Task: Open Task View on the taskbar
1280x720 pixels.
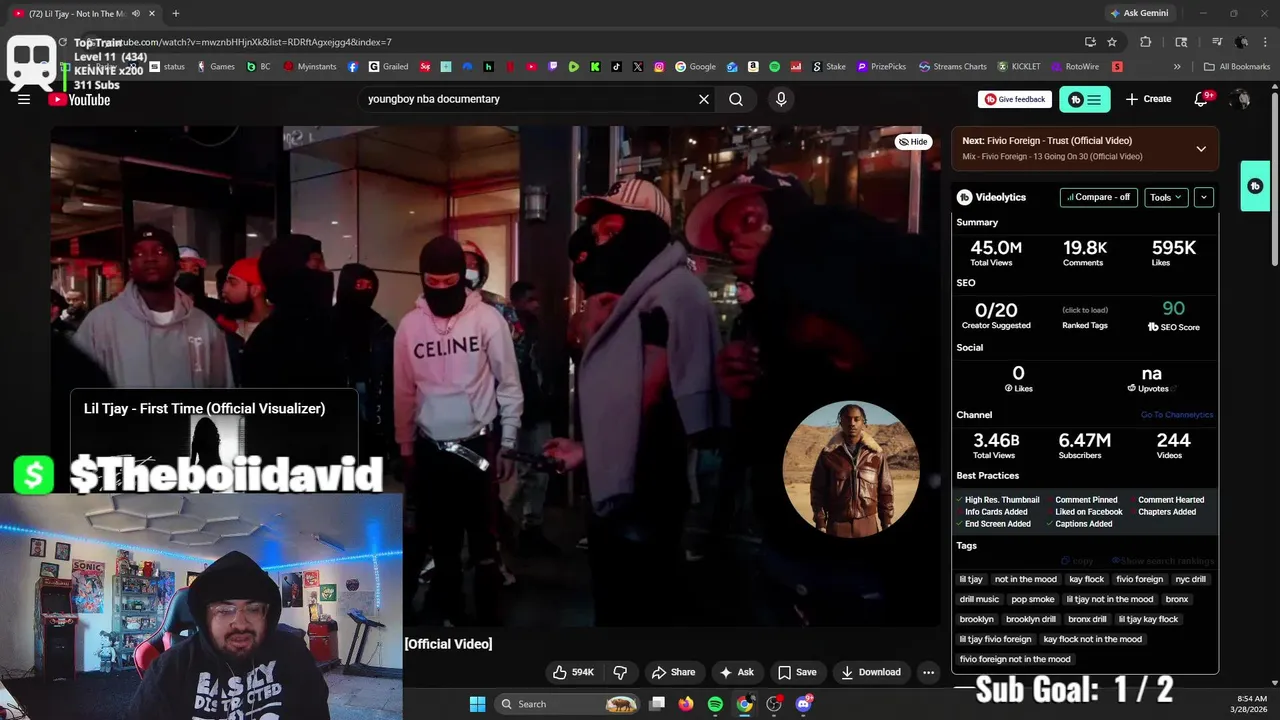Action: (656, 704)
